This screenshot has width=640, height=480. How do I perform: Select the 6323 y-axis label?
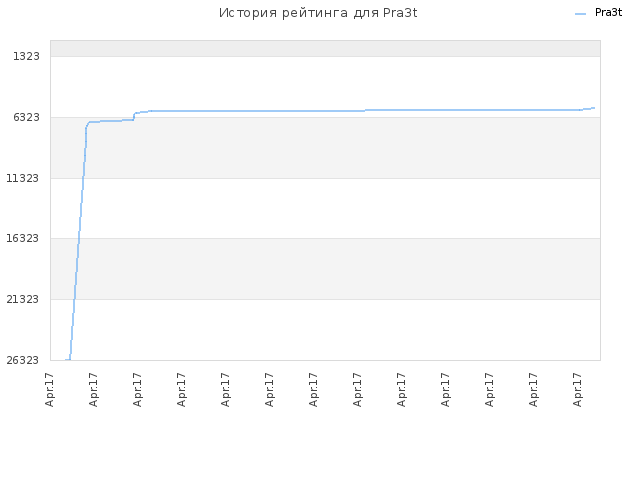27,117
